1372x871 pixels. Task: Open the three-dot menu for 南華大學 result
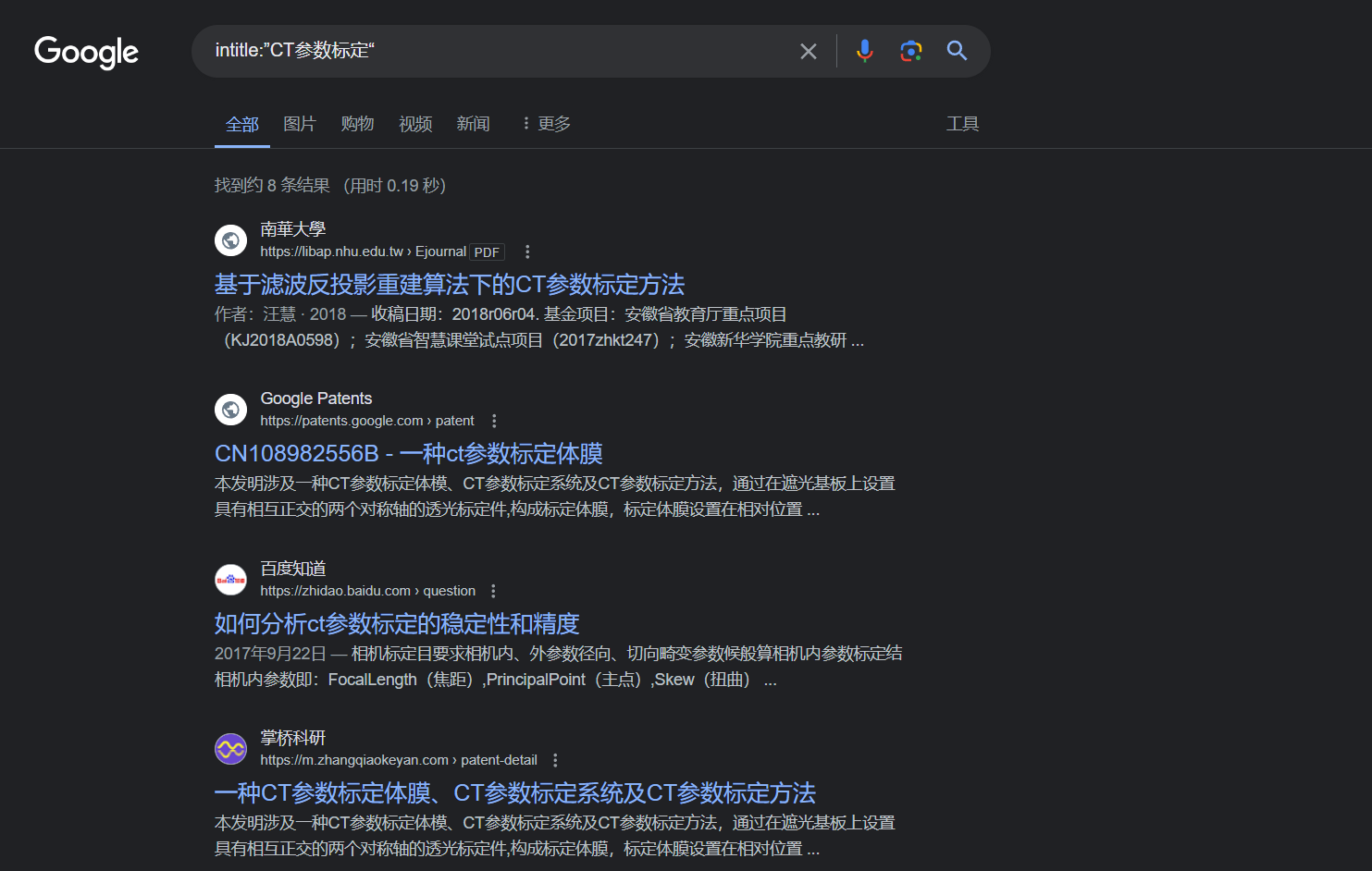point(527,251)
